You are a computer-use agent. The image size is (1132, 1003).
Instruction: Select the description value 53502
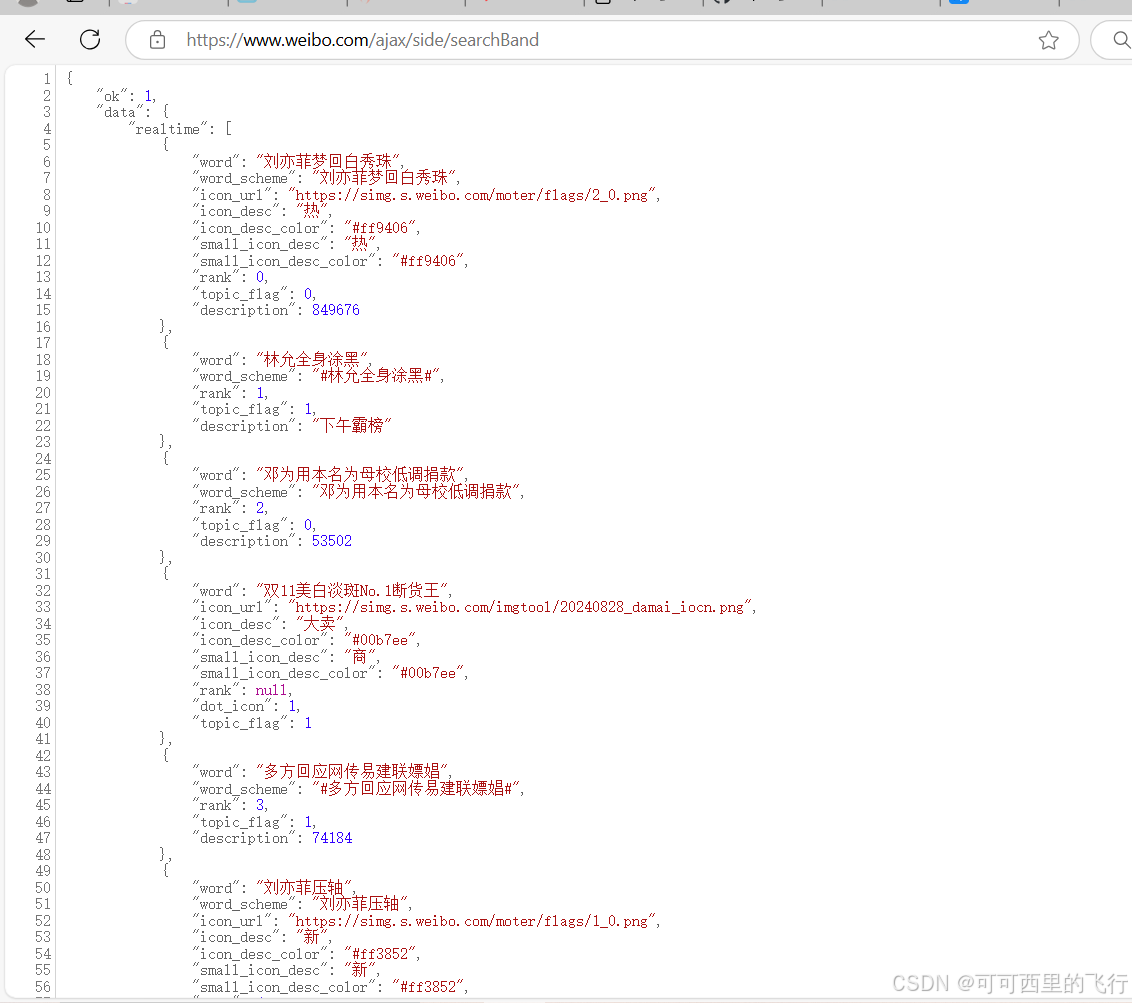pos(332,541)
